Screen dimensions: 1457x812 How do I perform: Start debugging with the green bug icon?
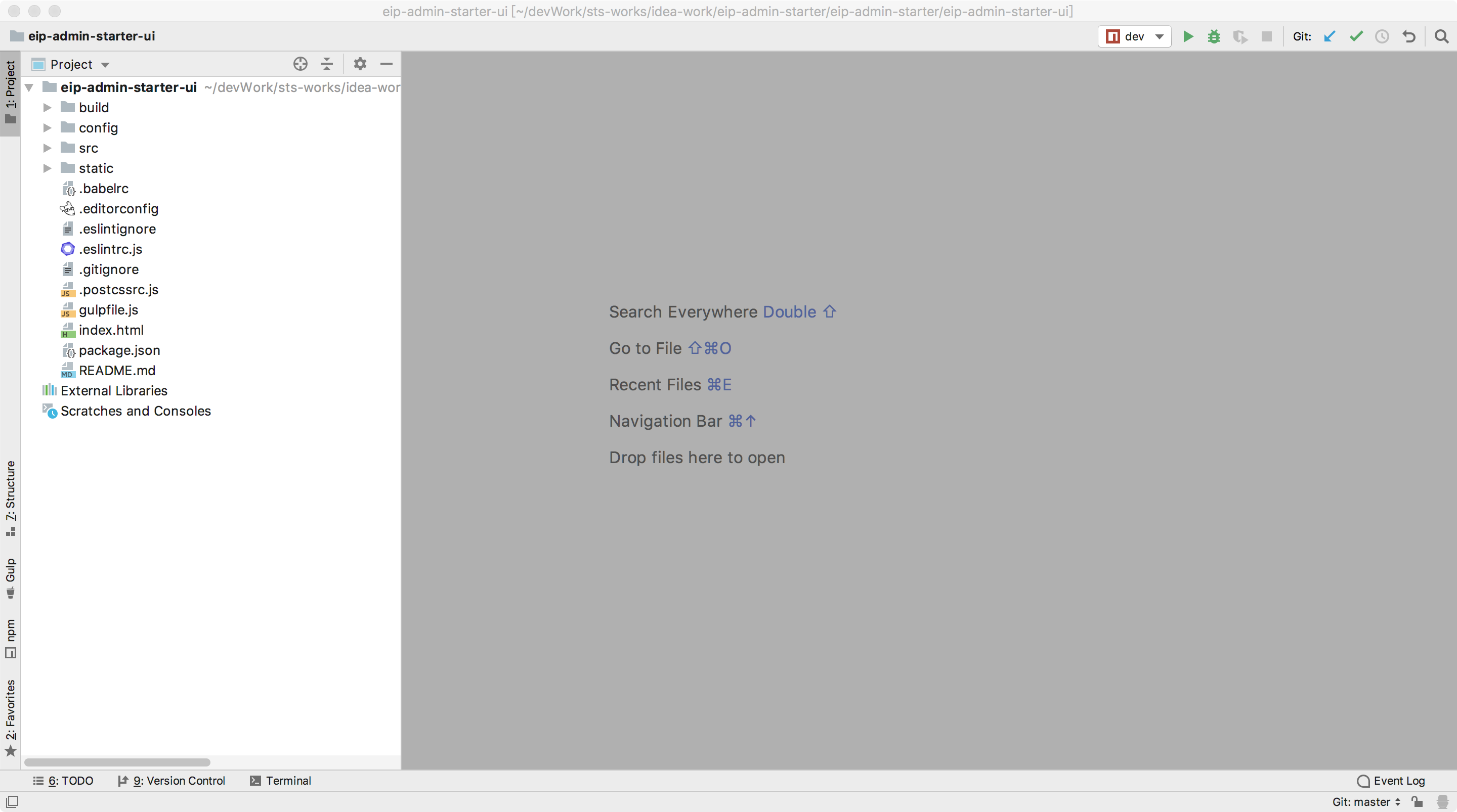[1214, 37]
